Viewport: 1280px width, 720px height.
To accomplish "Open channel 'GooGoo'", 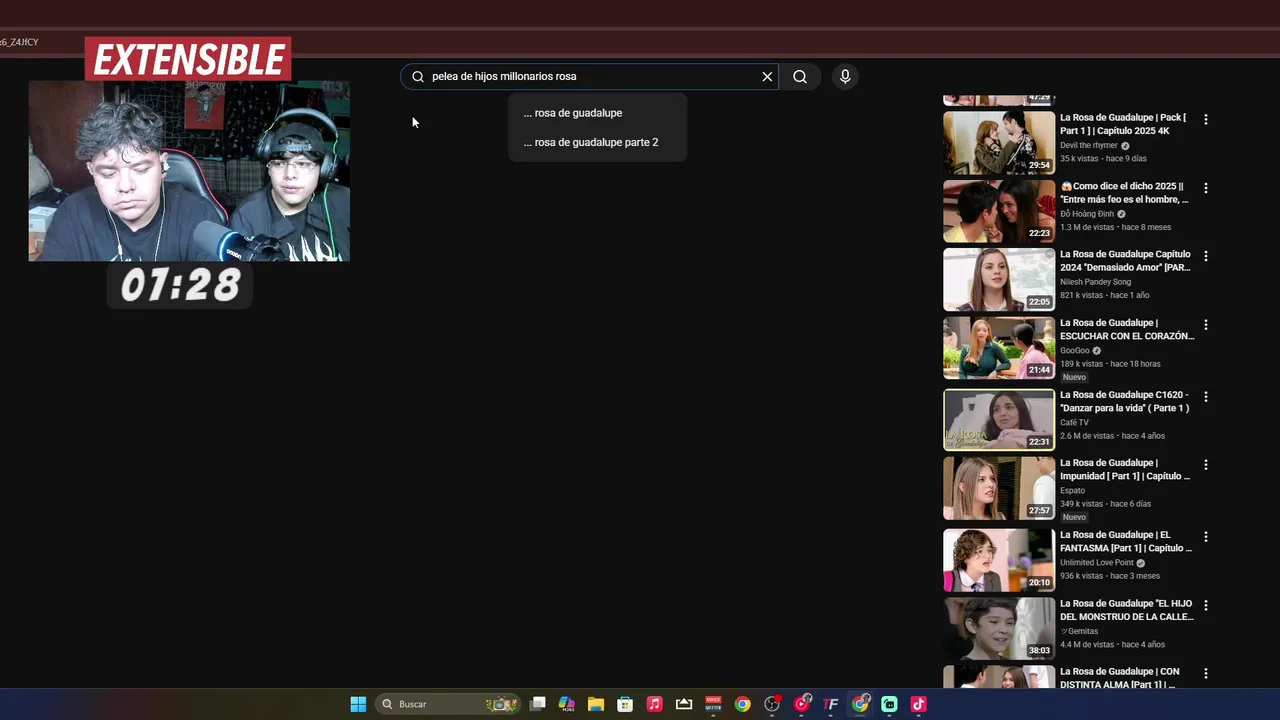I will click(x=1075, y=351).
